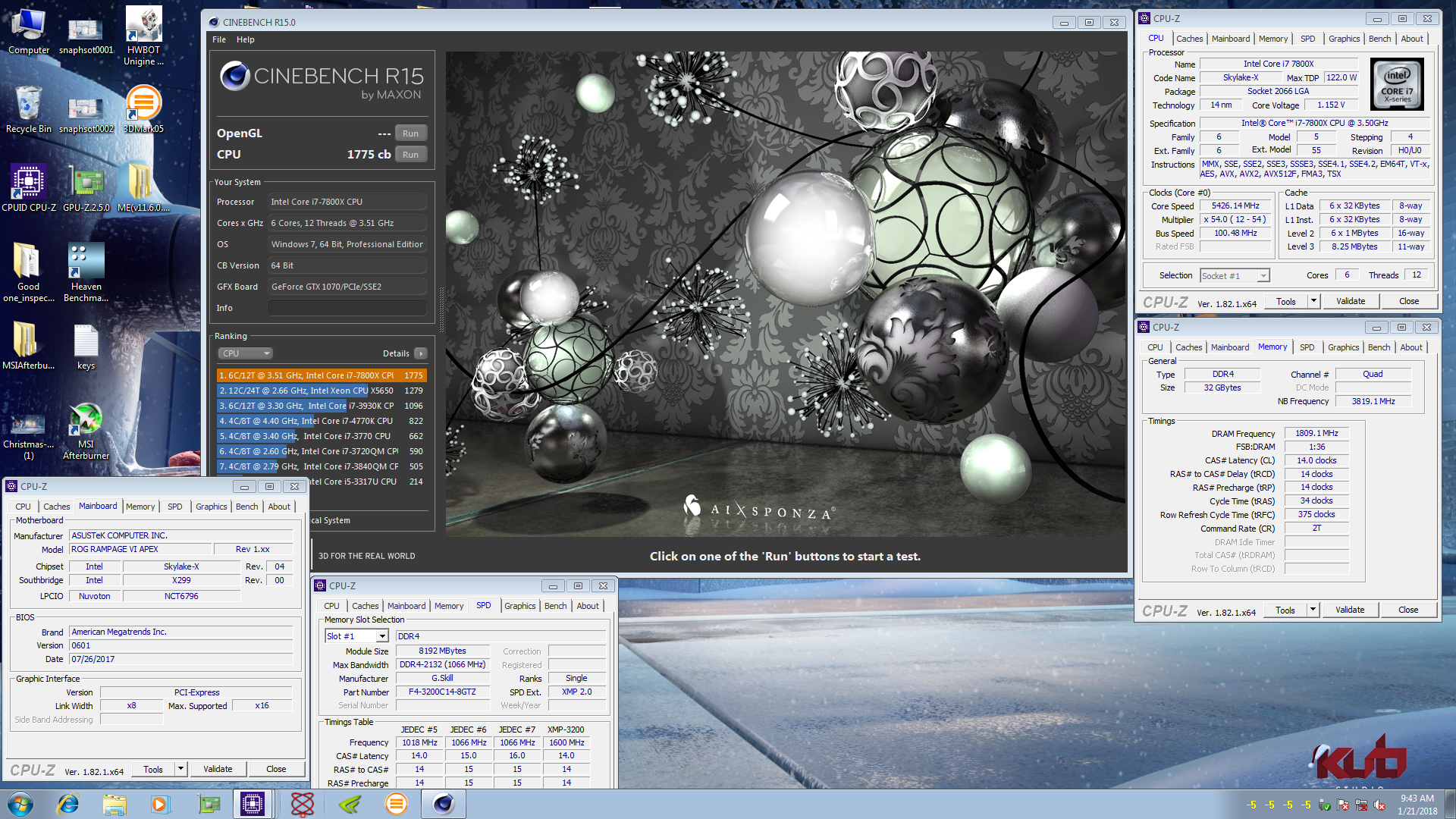Open the Memory tab in the SPD CPU-Z window
This screenshot has width=1456, height=819.
pyautogui.click(x=449, y=606)
